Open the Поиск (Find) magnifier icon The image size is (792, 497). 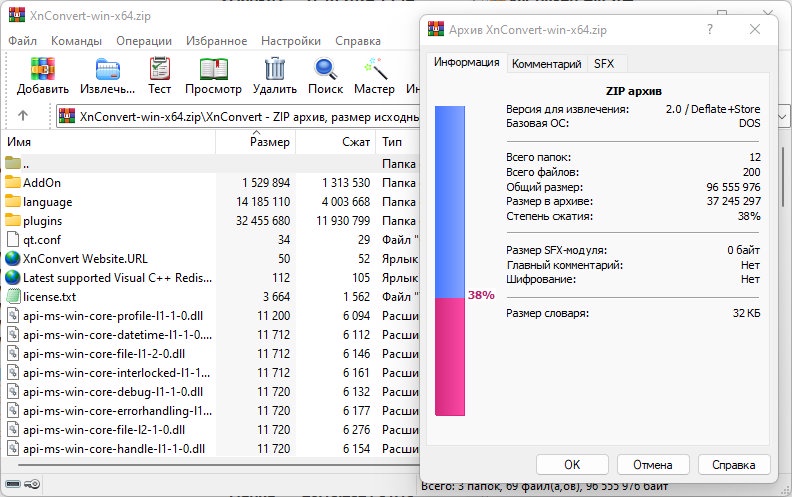point(325,69)
